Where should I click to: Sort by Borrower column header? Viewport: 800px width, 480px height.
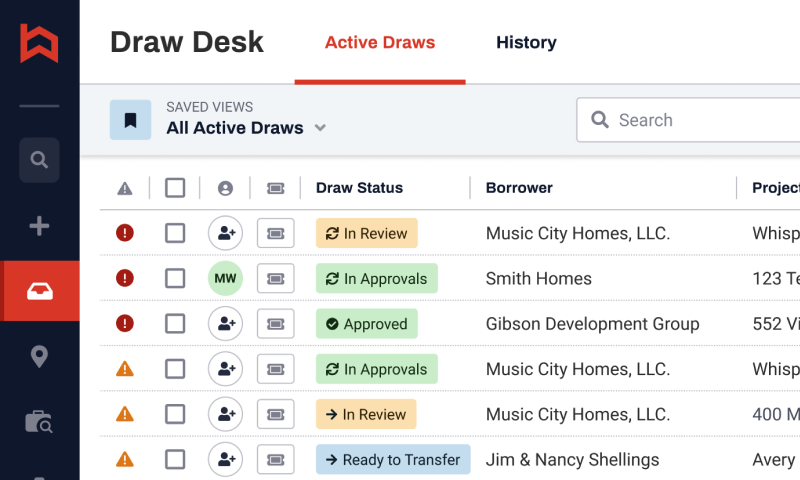tap(519, 188)
